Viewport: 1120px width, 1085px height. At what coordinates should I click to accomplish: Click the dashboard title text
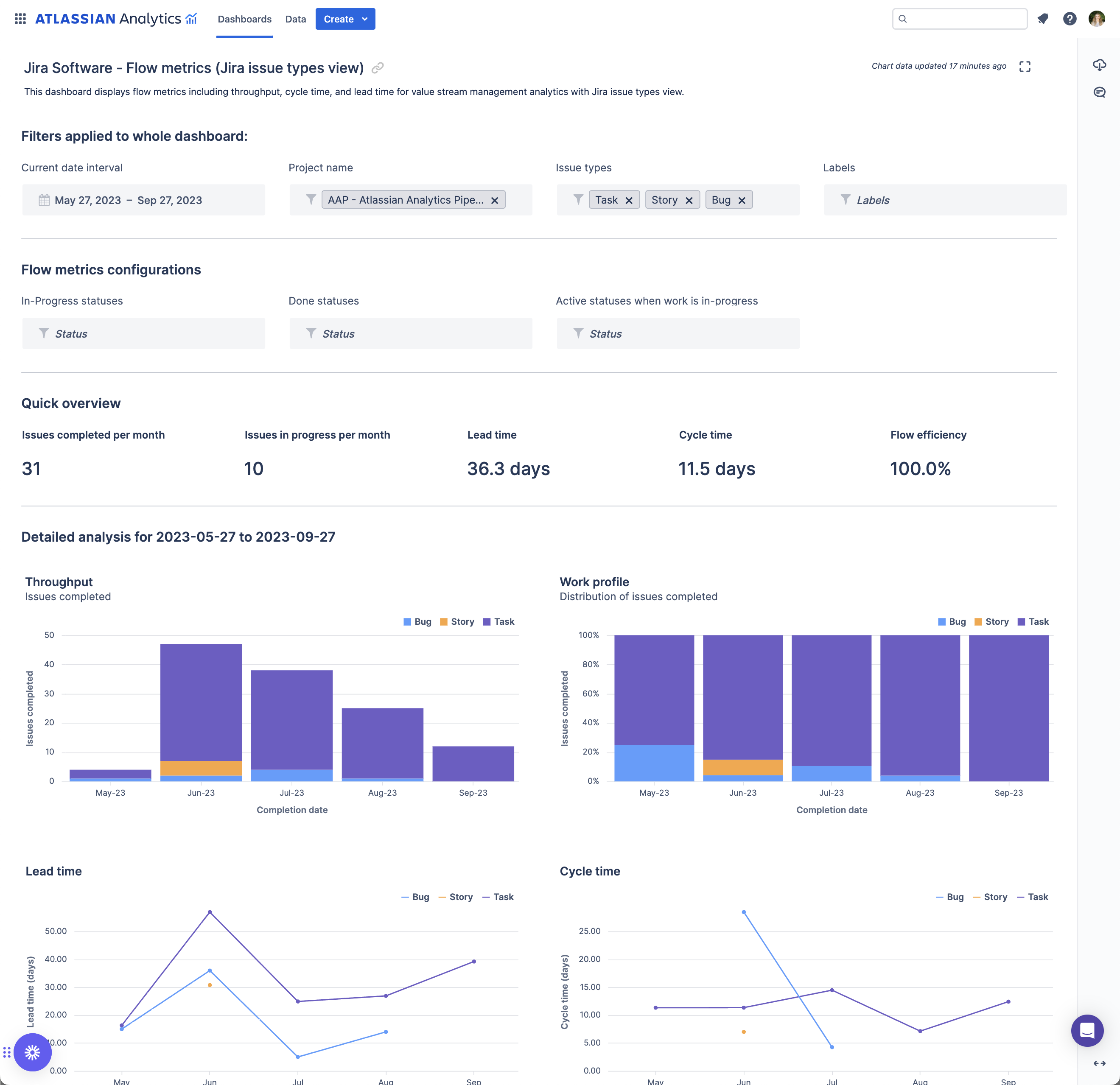click(194, 68)
